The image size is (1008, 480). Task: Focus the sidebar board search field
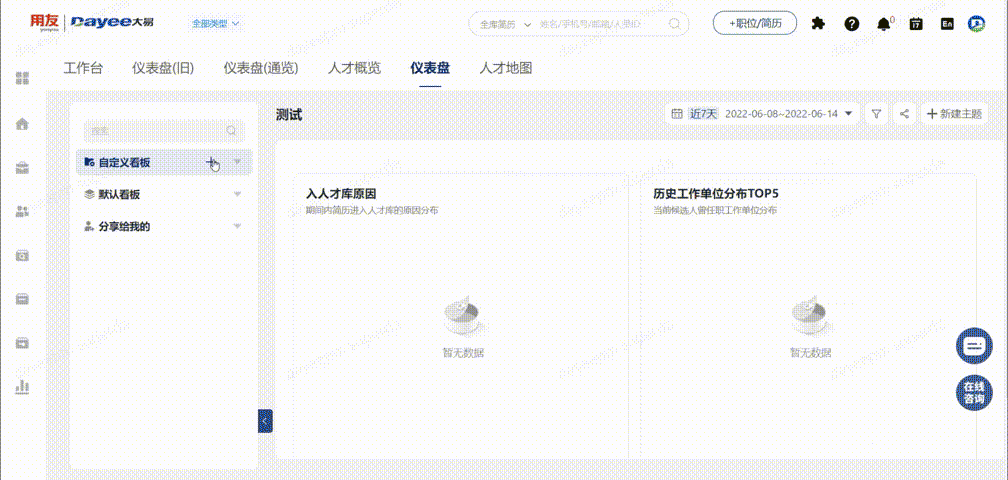coord(164,130)
